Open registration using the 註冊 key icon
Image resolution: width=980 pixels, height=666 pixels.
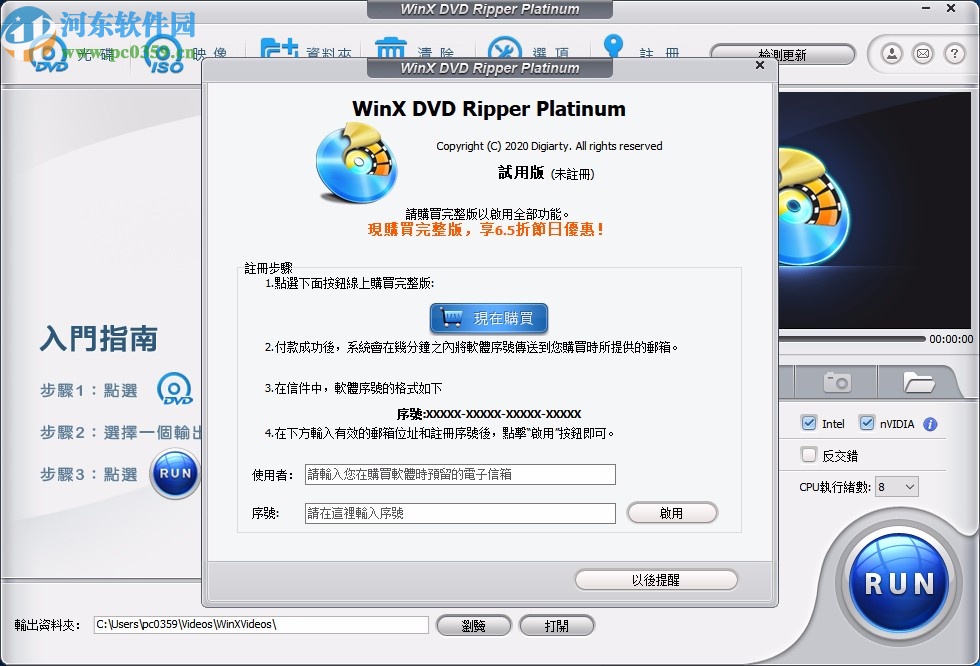(612, 46)
